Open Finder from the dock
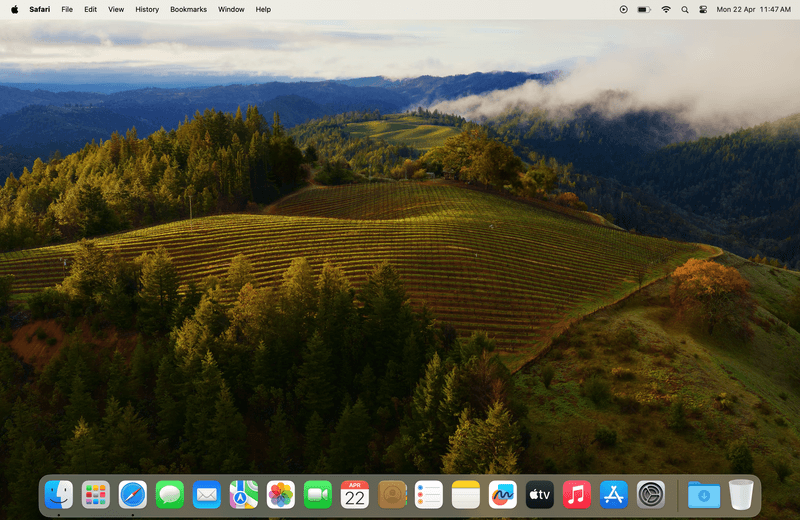Image resolution: width=800 pixels, height=520 pixels. click(x=59, y=494)
